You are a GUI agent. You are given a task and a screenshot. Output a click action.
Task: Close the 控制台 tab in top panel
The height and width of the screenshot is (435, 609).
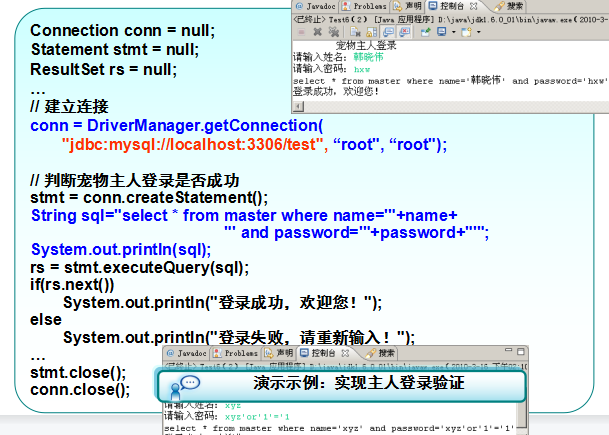click(473, 6)
